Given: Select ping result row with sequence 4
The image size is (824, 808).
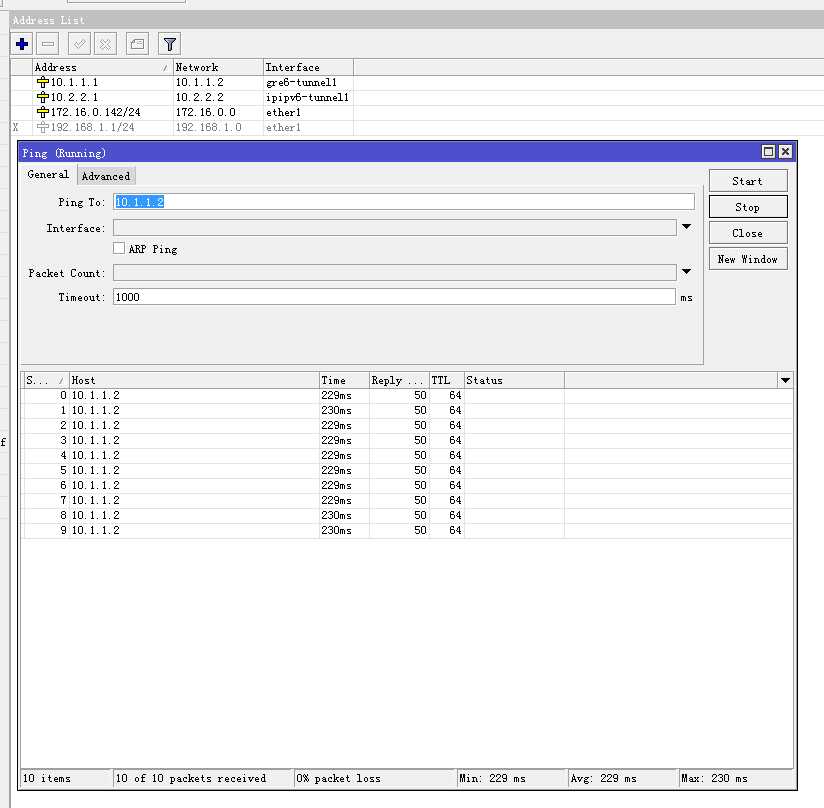Looking at the screenshot, I should (x=408, y=455).
